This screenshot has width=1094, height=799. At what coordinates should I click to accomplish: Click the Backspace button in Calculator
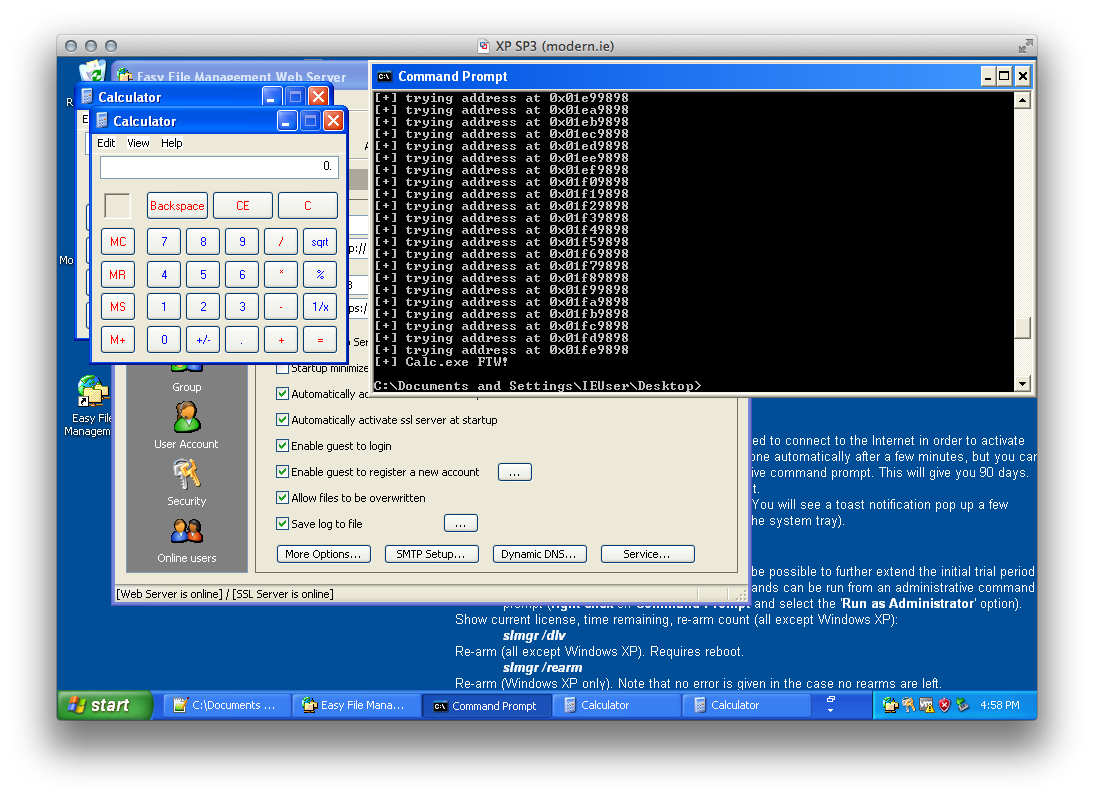tap(177, 206)
